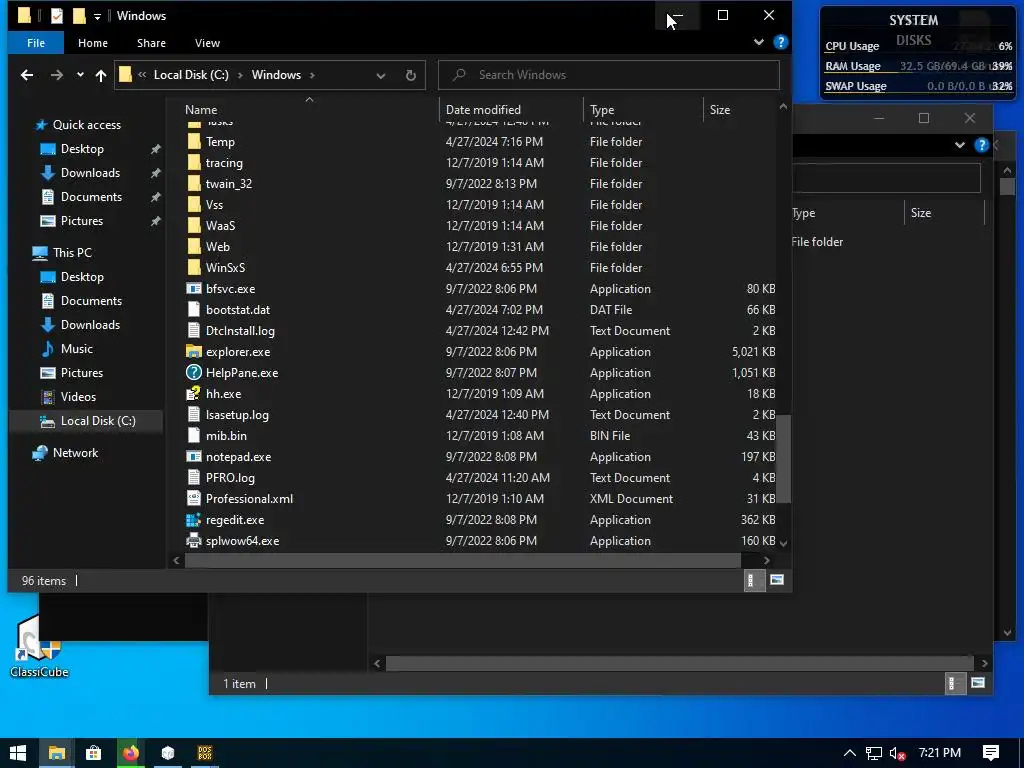Select HelpPane.exe icon

[x=193, y=373]
